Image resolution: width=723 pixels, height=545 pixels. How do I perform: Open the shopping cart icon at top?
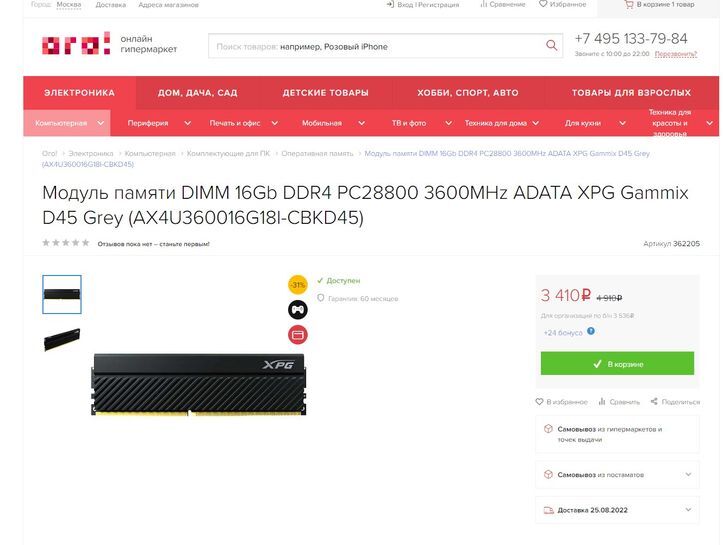click(x=628, y=5)
